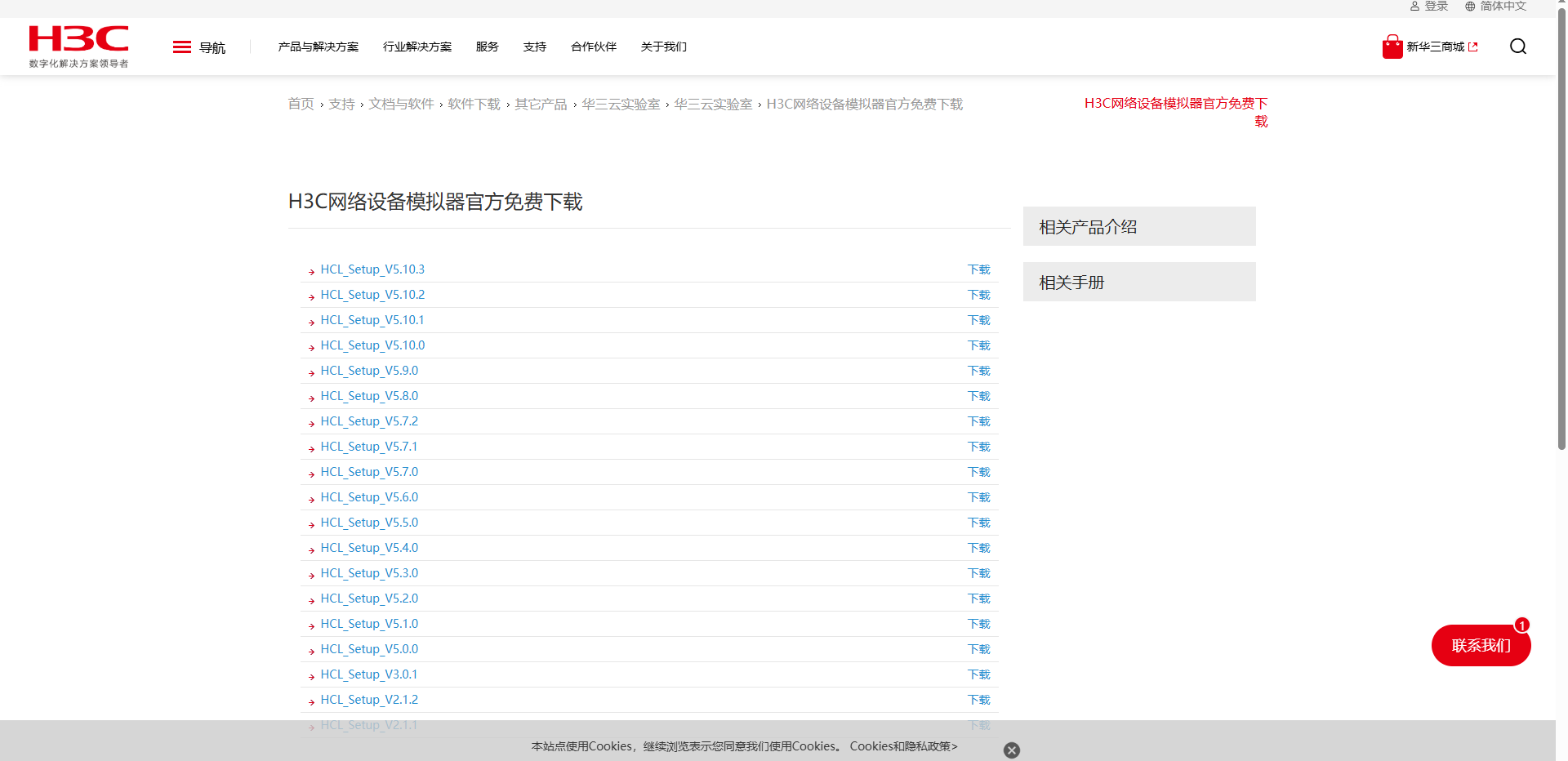
Task: Click external link icon beside 新华三商城
Action: point(1473,47)
